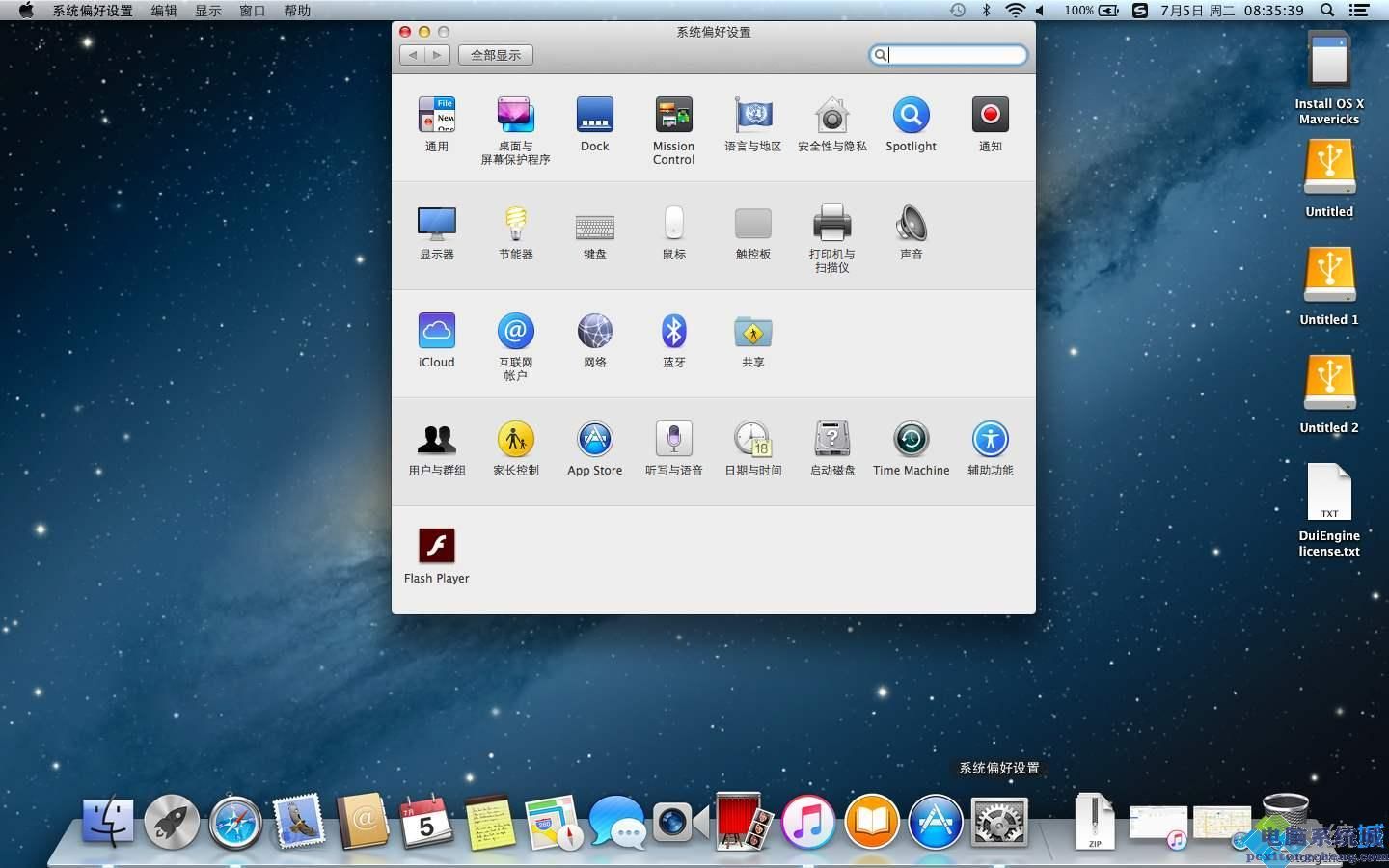1389x868 pixels.
Task: Open 语言与地区 preferences
Action: click(x=753, y=115)
